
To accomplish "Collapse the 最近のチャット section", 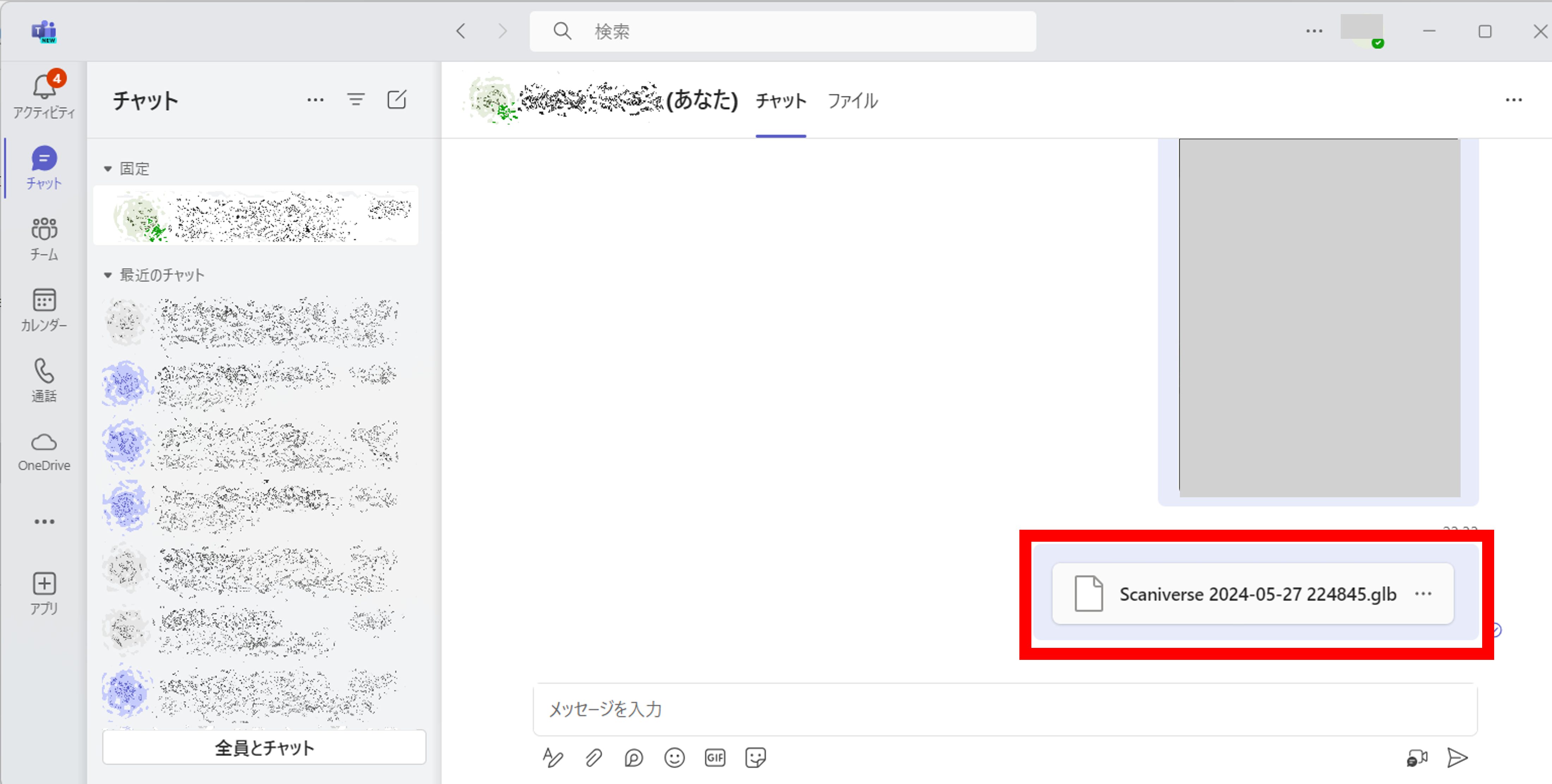I will coord(108,275).
